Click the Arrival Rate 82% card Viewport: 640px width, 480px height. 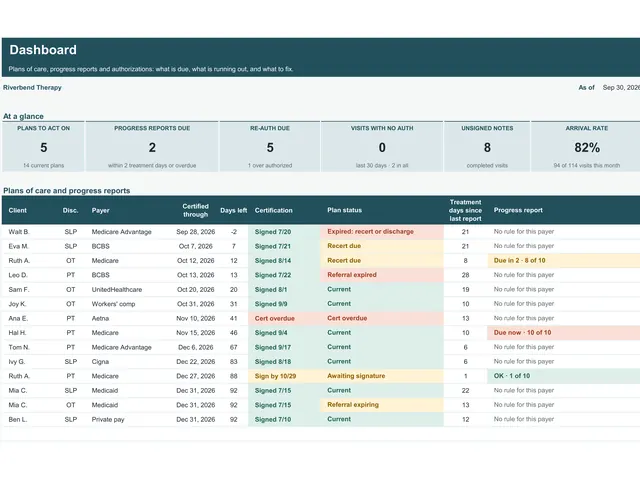pyautogui.click(x=586, y=147)
